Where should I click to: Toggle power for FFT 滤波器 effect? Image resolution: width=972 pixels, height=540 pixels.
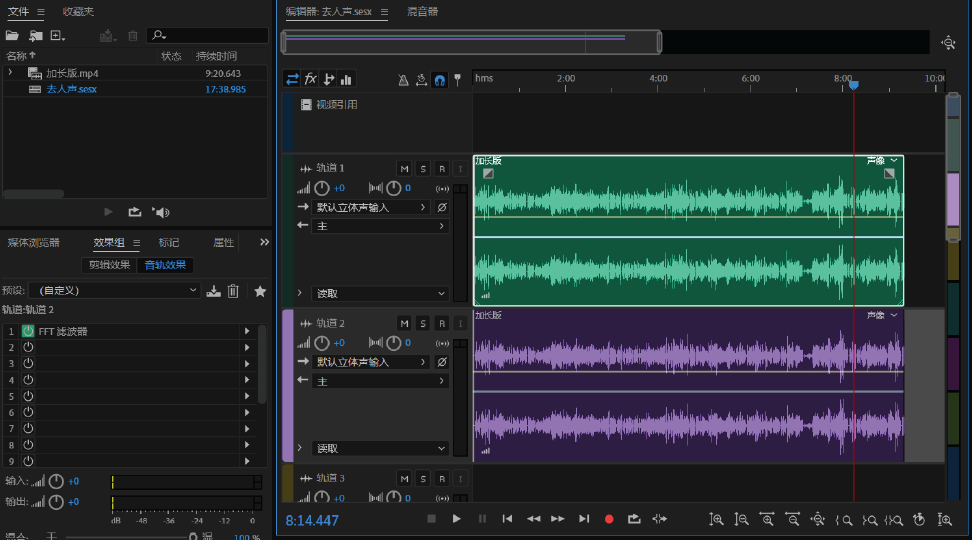point(28,331)
